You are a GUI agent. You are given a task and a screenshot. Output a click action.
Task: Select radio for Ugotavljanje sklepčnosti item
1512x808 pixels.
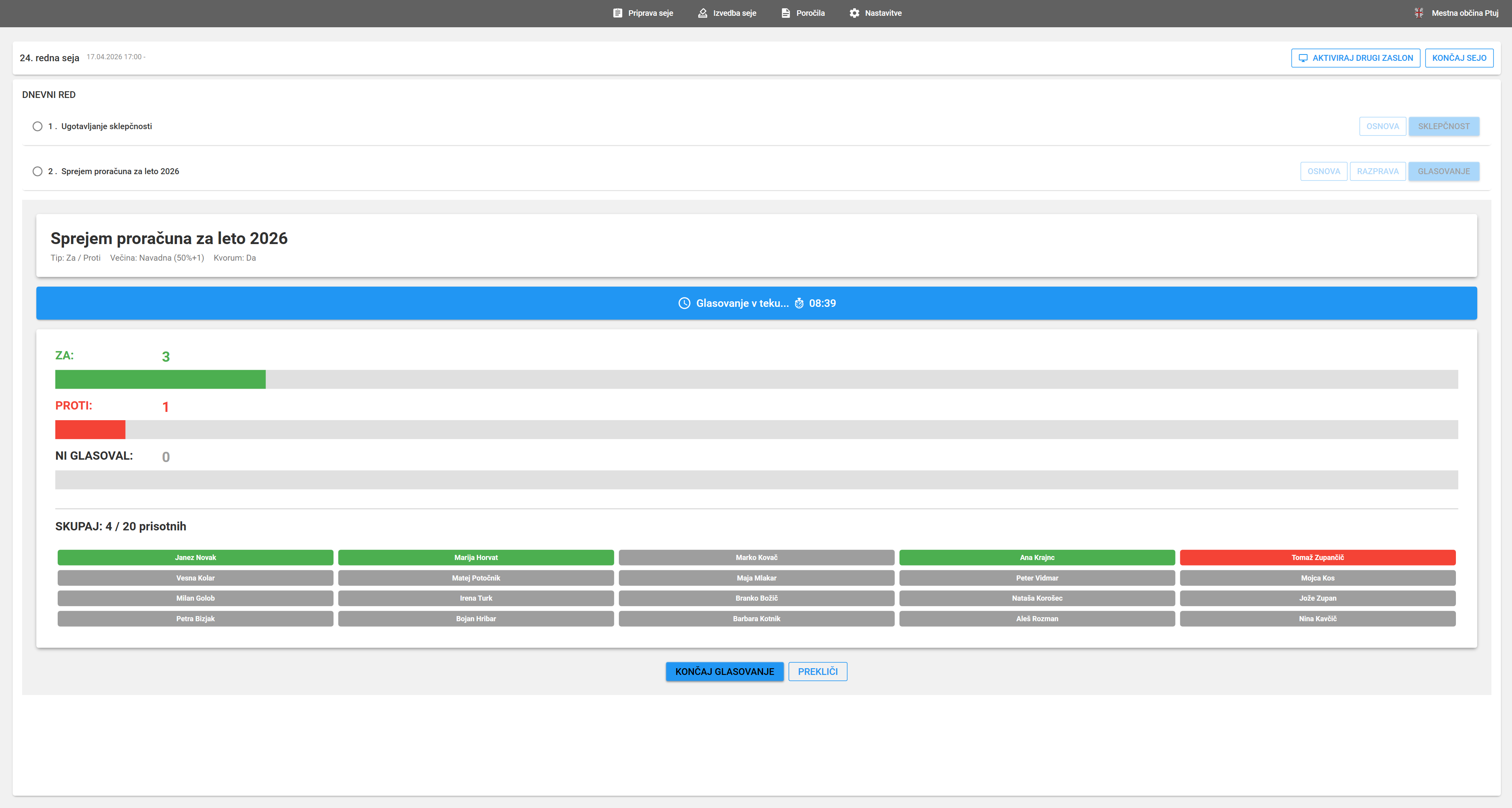click(x=38, y=126)
